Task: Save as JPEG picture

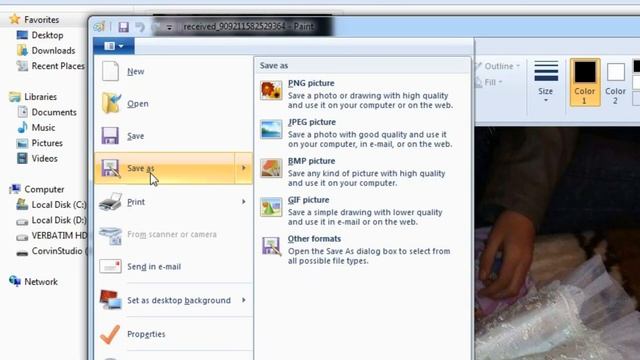Action: [362, 133]
